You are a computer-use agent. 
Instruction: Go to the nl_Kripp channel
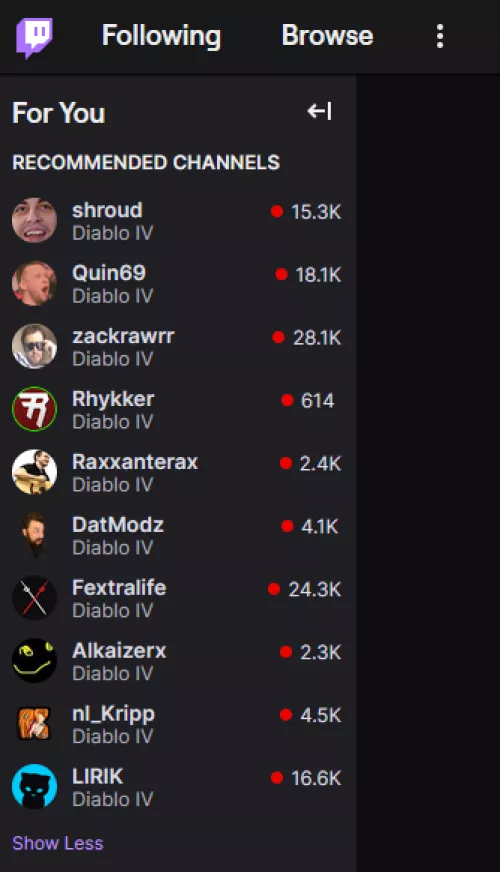[113, 714]
